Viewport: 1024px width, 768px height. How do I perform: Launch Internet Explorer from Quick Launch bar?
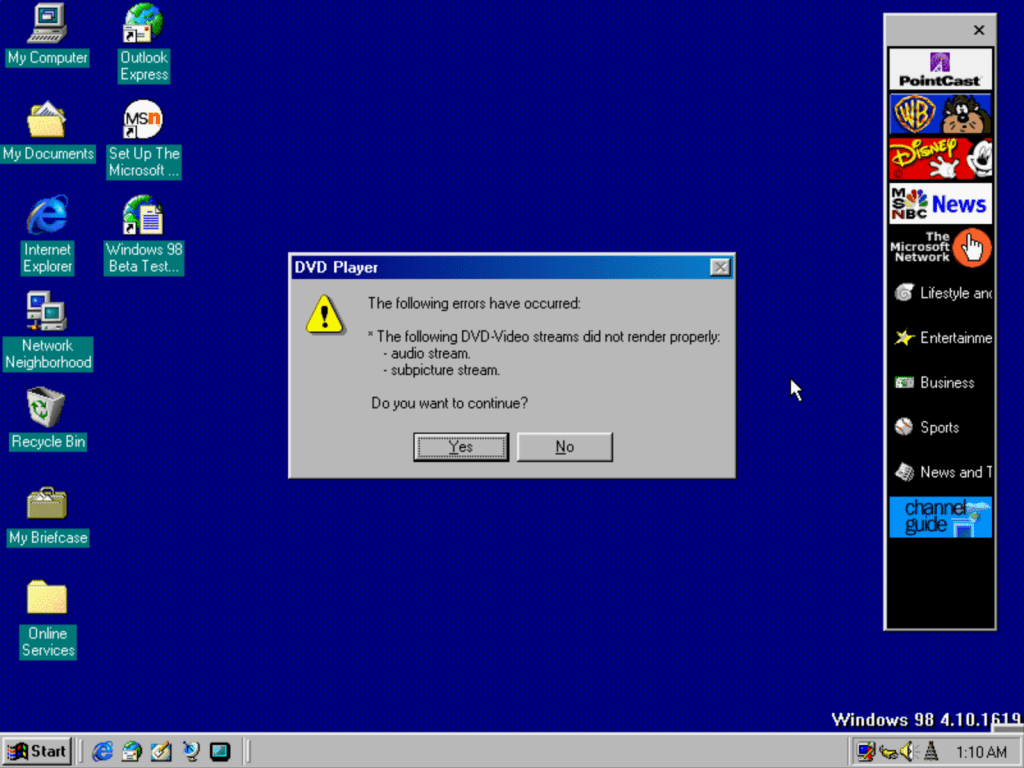(x=102, y=751)
